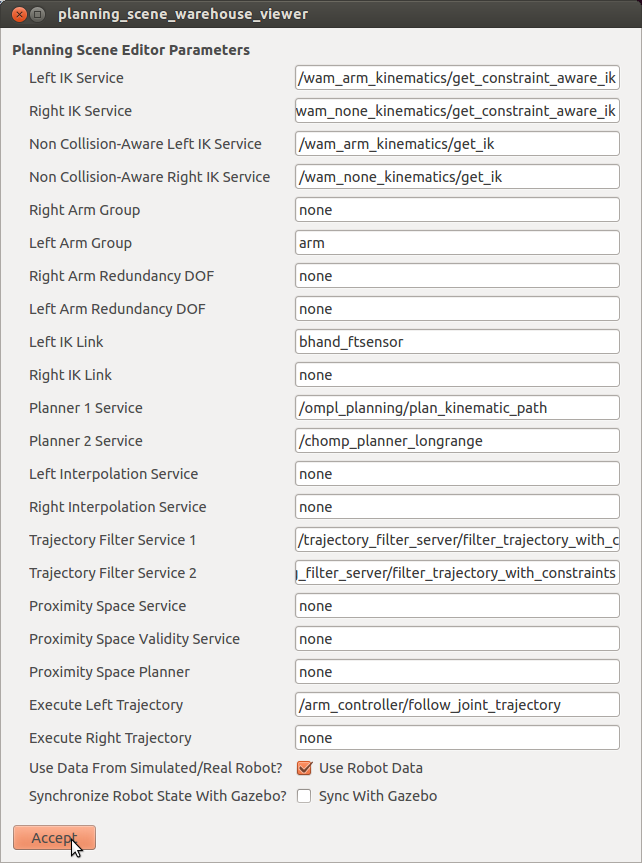Edit the Right IK Service field
The width and height of the screenshot is (642, 863).
click(x=457, y=111)
